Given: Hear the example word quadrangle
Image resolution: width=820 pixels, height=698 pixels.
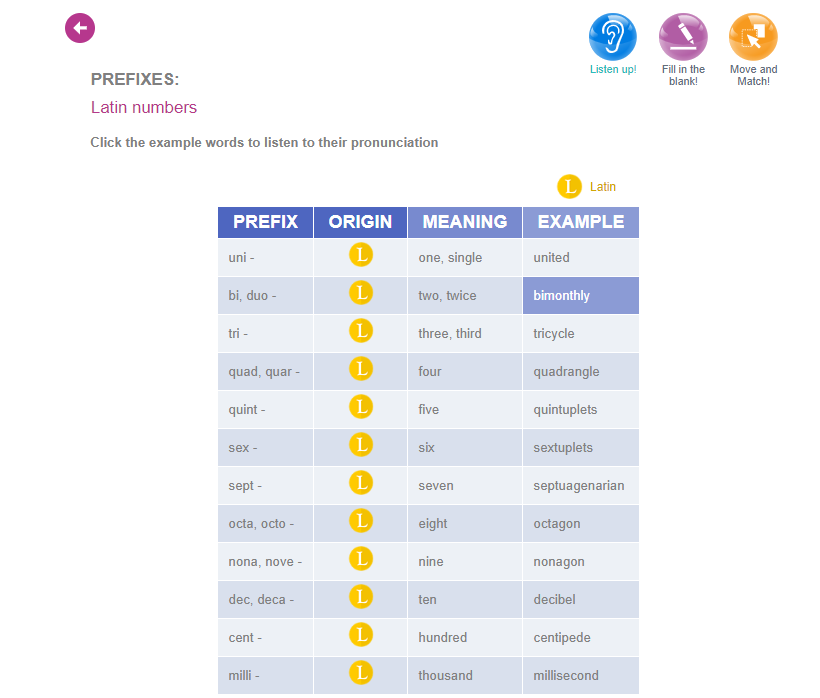Looking at the screenshot, I should tap(566, 372).
